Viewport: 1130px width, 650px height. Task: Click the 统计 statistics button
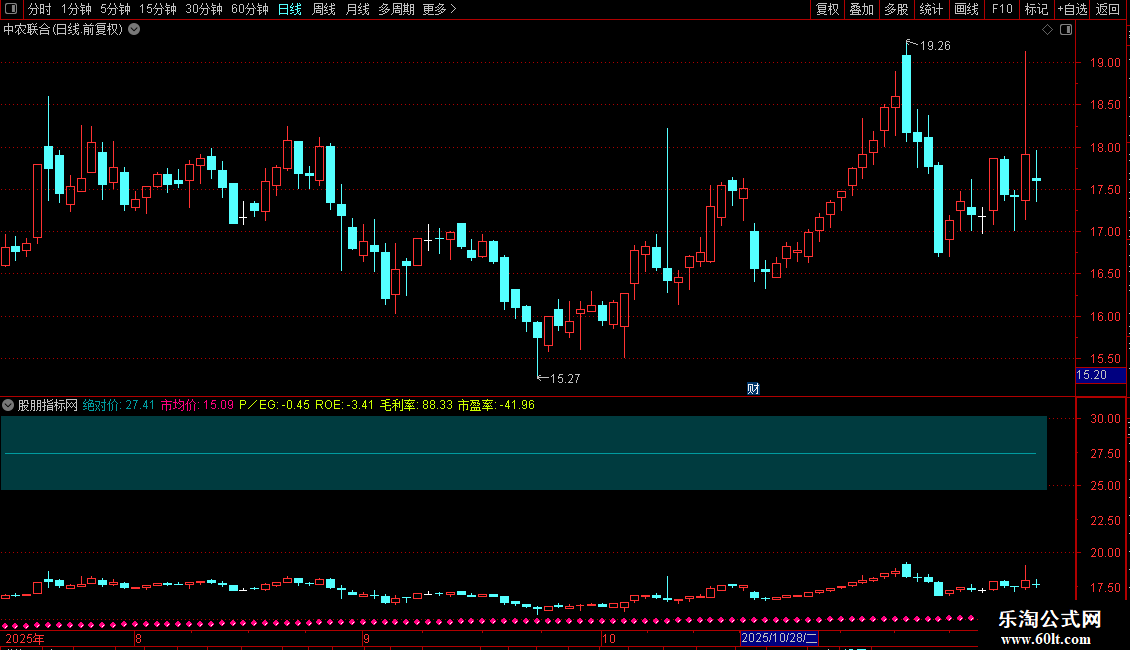[931, 9]
